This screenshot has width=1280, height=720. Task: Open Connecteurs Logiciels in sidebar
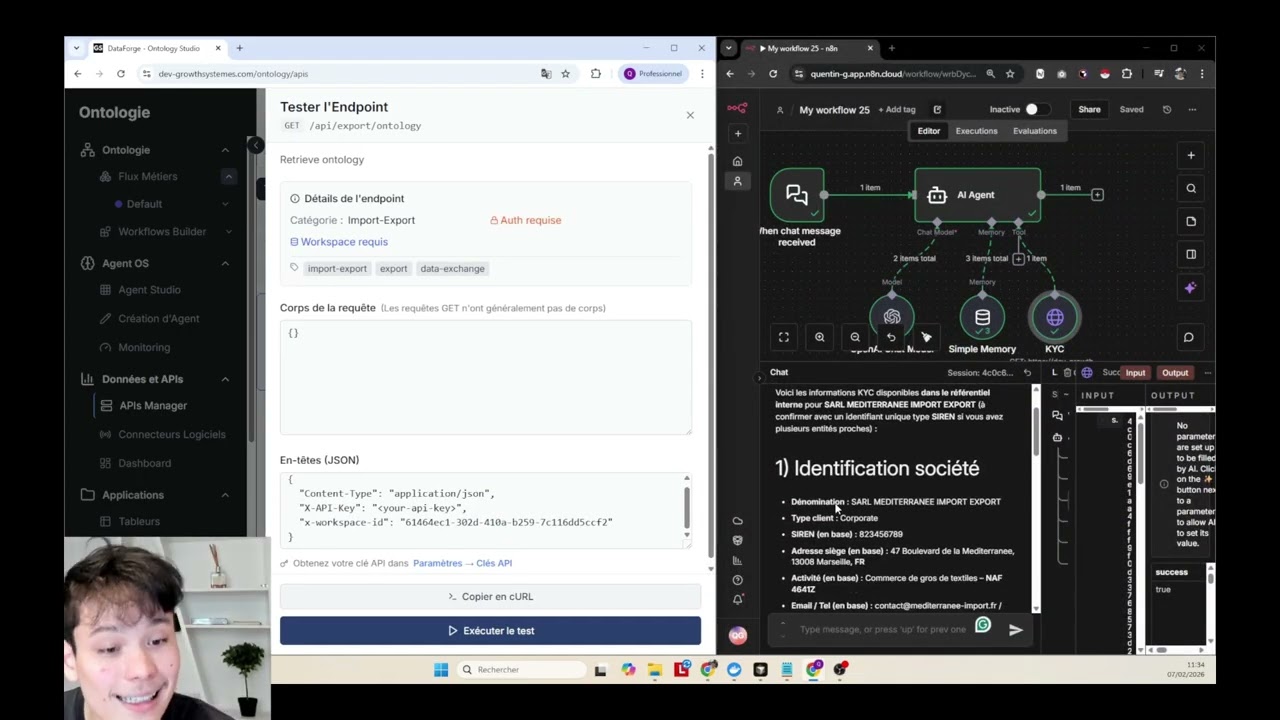(171, 435)
